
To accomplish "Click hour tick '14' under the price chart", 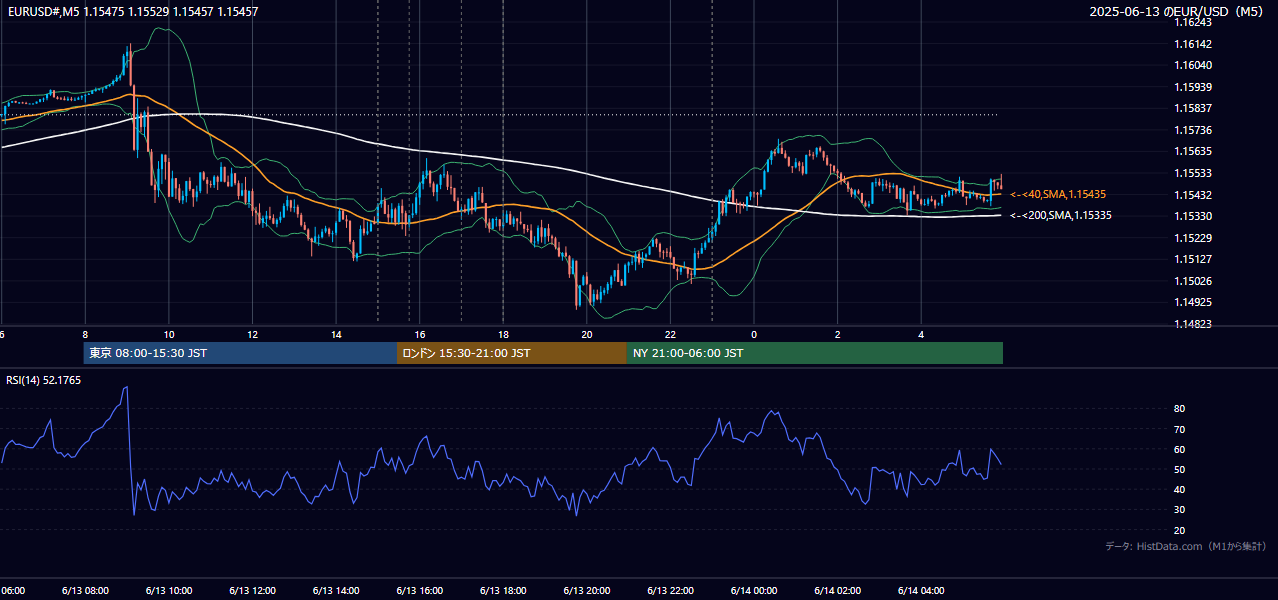I will pos(336,335).
